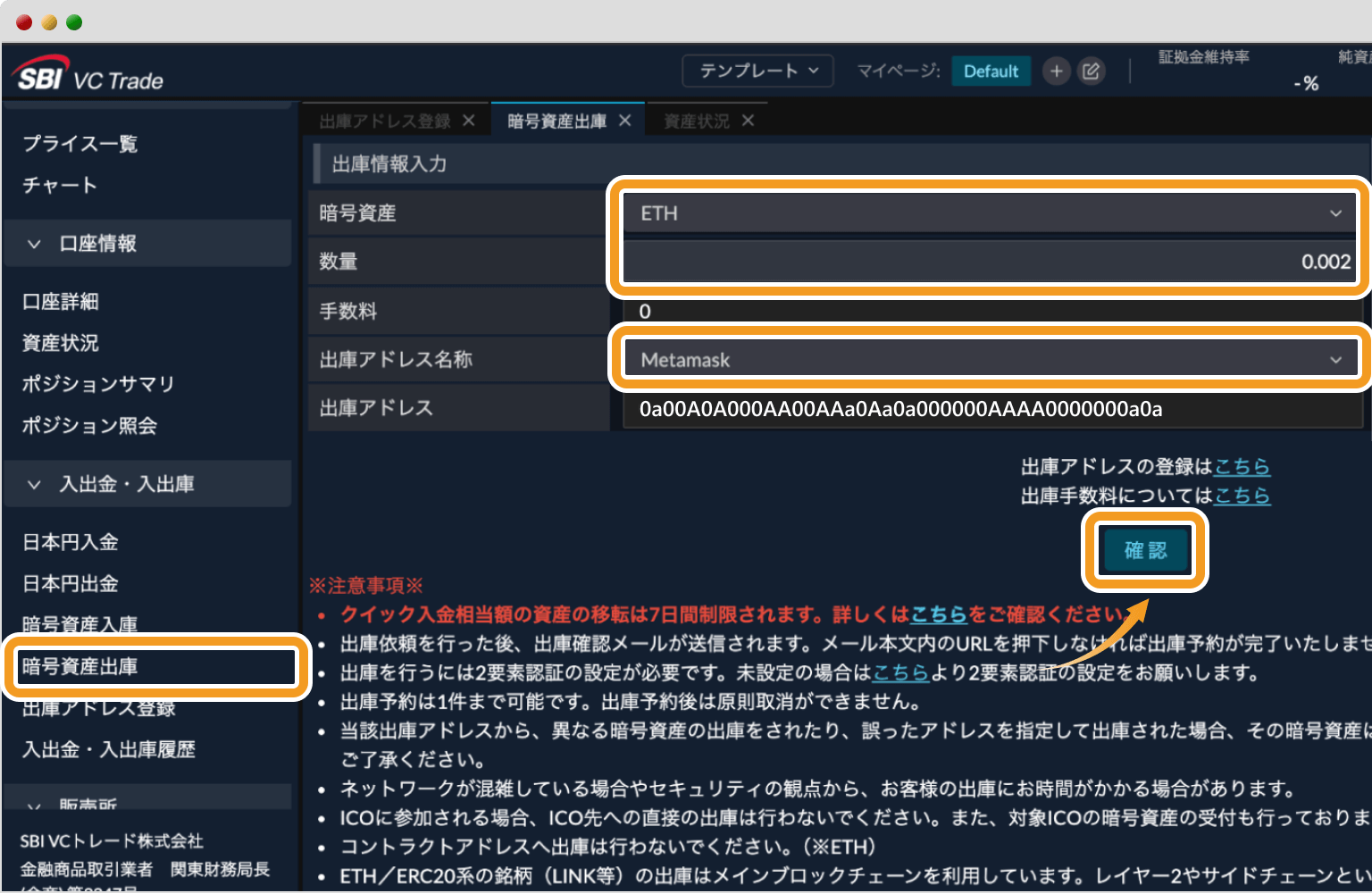Open the チャート sidebar entry
The width and height of the screenshot is (1372, 893).
(59, 185)
